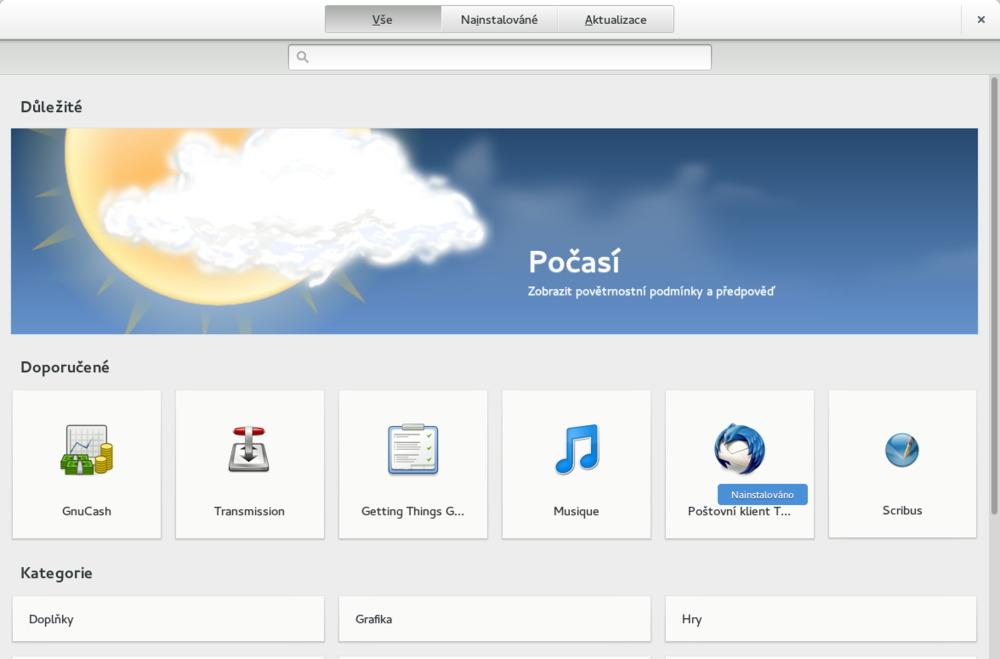Switch to the Nainstalované tab
The height and width of the screenshot is (659, 1000).
pyautogui.click(x=499, y=18)
